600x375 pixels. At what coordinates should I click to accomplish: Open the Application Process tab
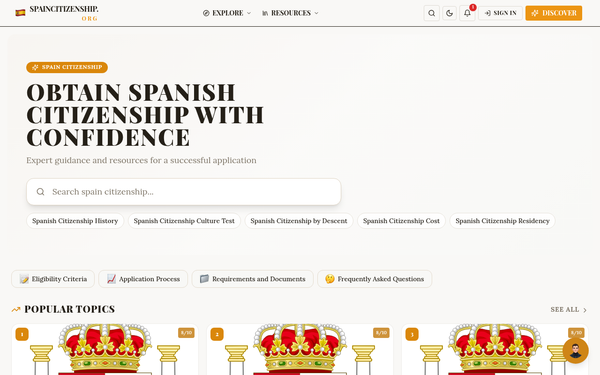[x=143, y=279]
